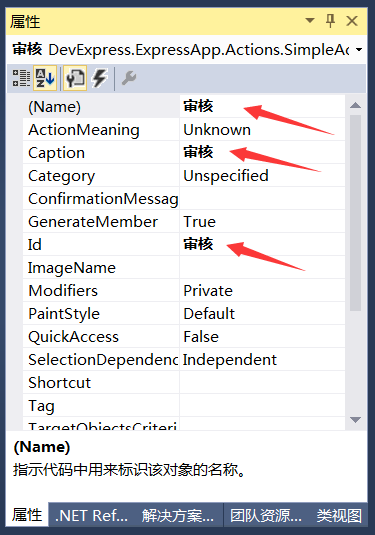Switch to Categorized view

pos(21,78)
